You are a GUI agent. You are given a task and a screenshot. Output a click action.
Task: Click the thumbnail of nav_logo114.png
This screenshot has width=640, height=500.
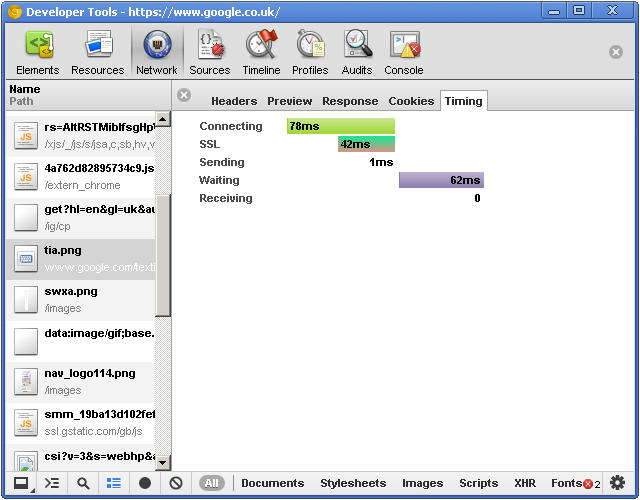click(26, 382)
